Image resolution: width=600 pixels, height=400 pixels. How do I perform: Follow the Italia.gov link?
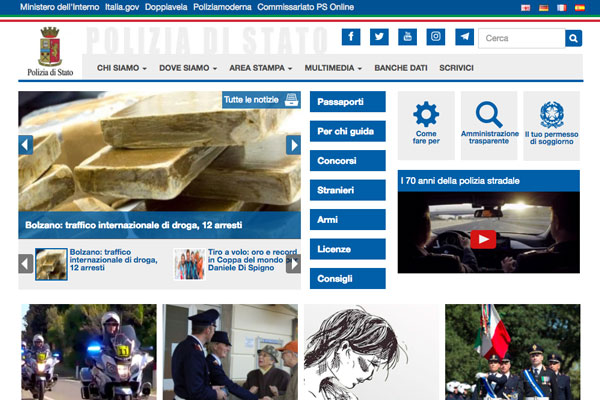click(122, 7)
